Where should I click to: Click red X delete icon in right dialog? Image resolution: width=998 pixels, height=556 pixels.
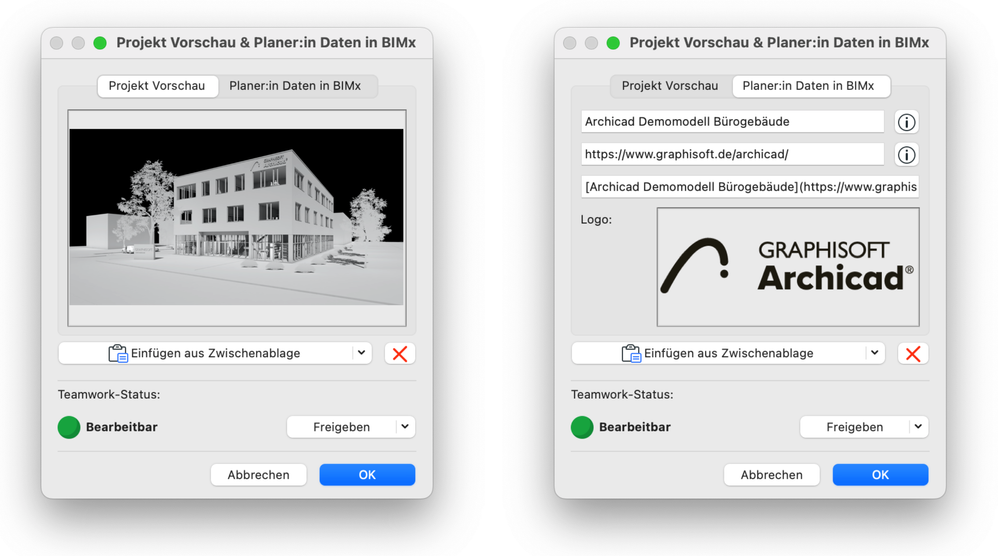[x=913, y=354]
